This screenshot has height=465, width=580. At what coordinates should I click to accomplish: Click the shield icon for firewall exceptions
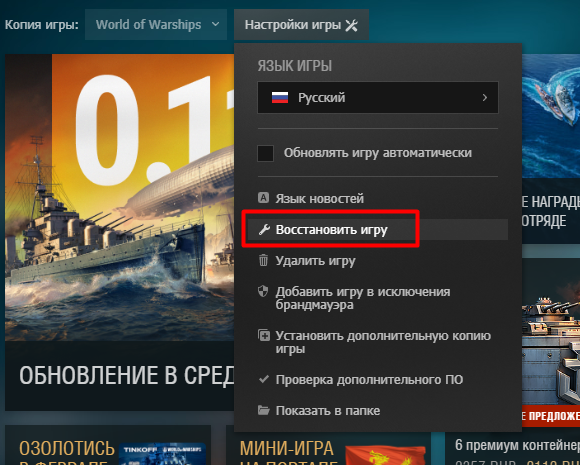(x=263, y=291)
